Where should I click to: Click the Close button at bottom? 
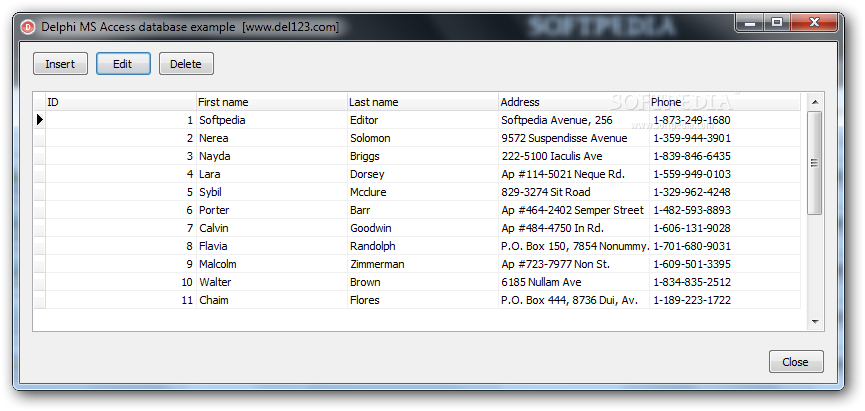coord(795,362)
